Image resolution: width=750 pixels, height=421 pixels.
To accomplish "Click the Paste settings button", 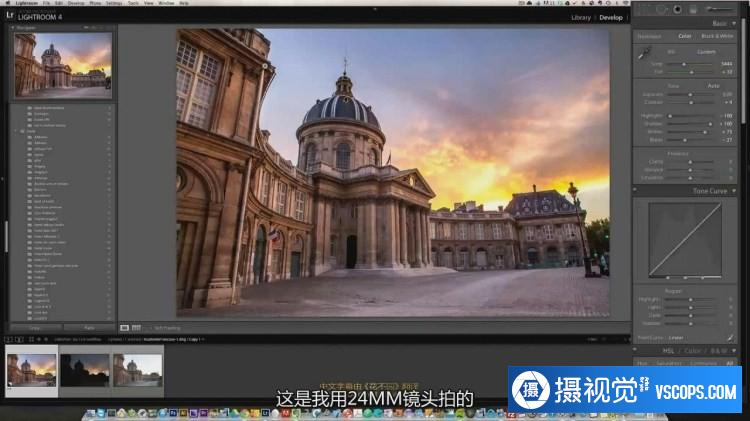I will point(89,328).
